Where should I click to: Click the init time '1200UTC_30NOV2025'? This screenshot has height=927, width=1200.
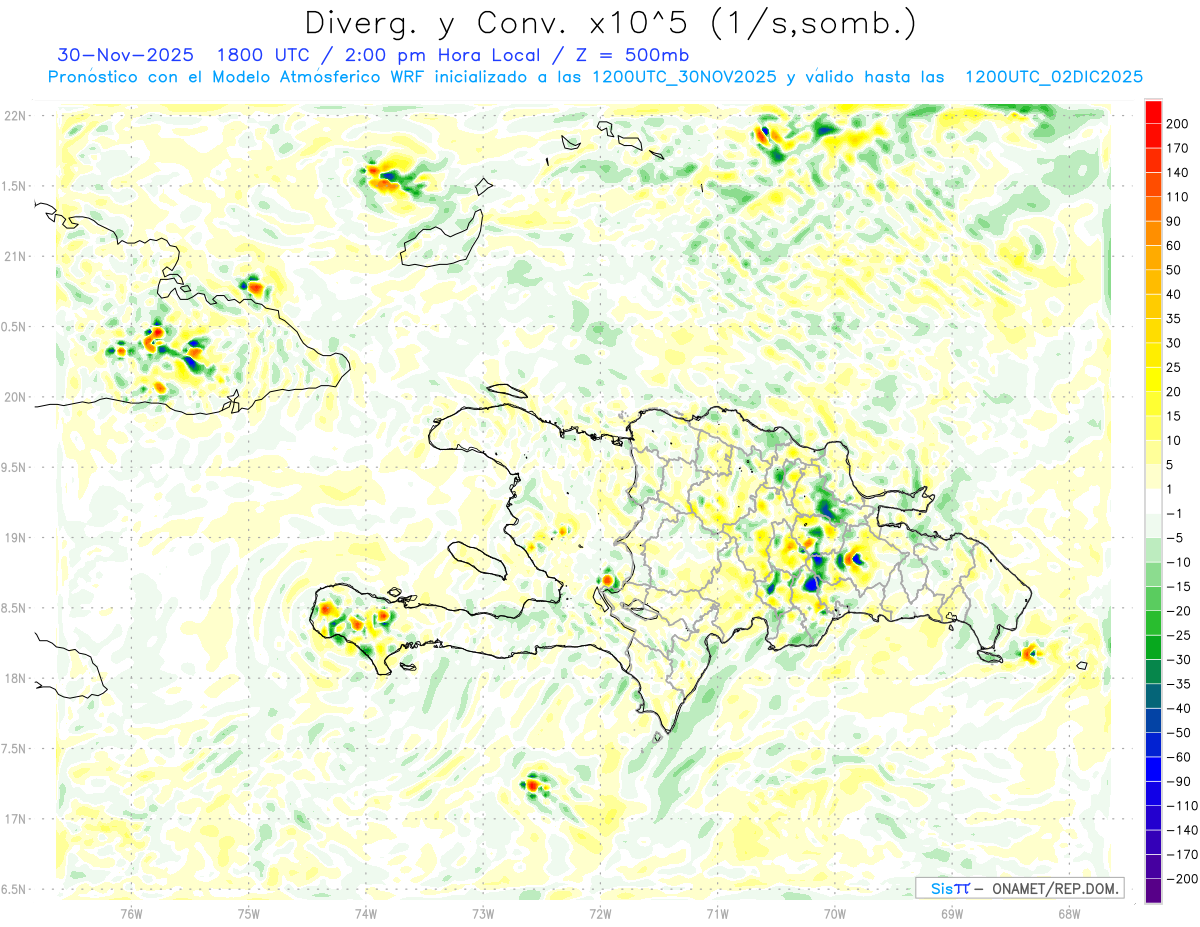coord(685,77)
